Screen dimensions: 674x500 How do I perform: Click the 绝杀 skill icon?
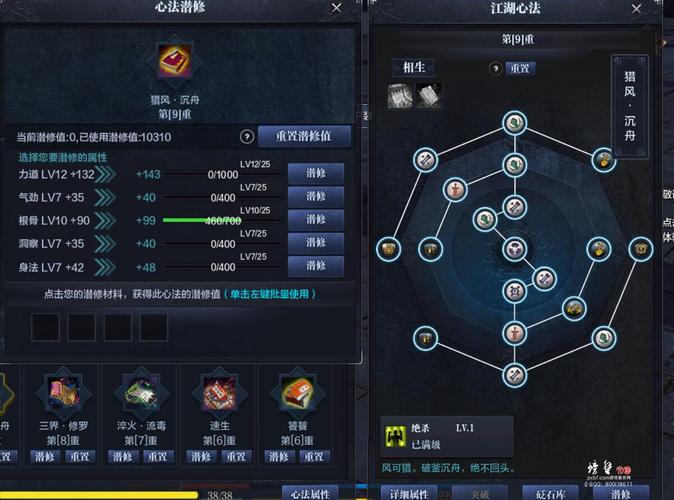(x=395, y=436)
